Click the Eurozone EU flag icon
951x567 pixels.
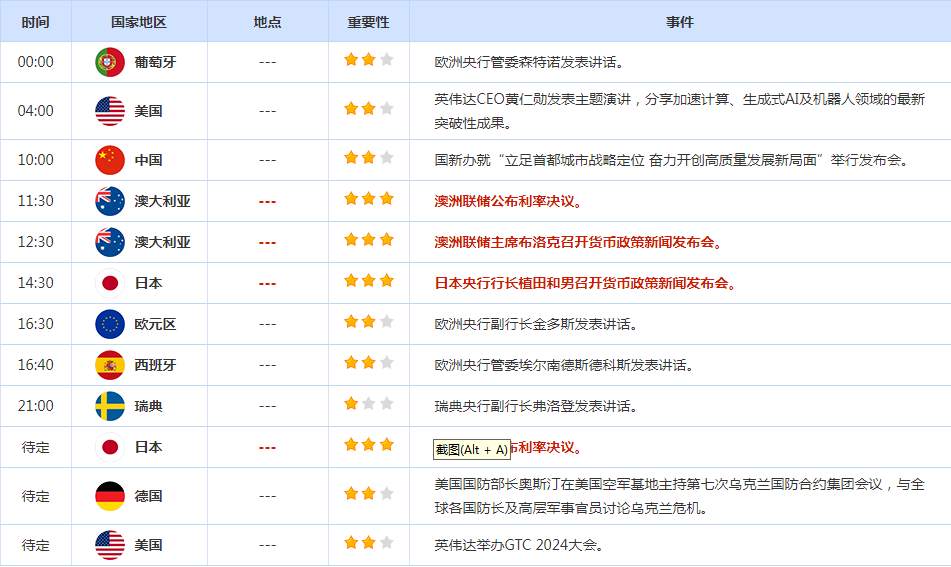pos(110,324)
